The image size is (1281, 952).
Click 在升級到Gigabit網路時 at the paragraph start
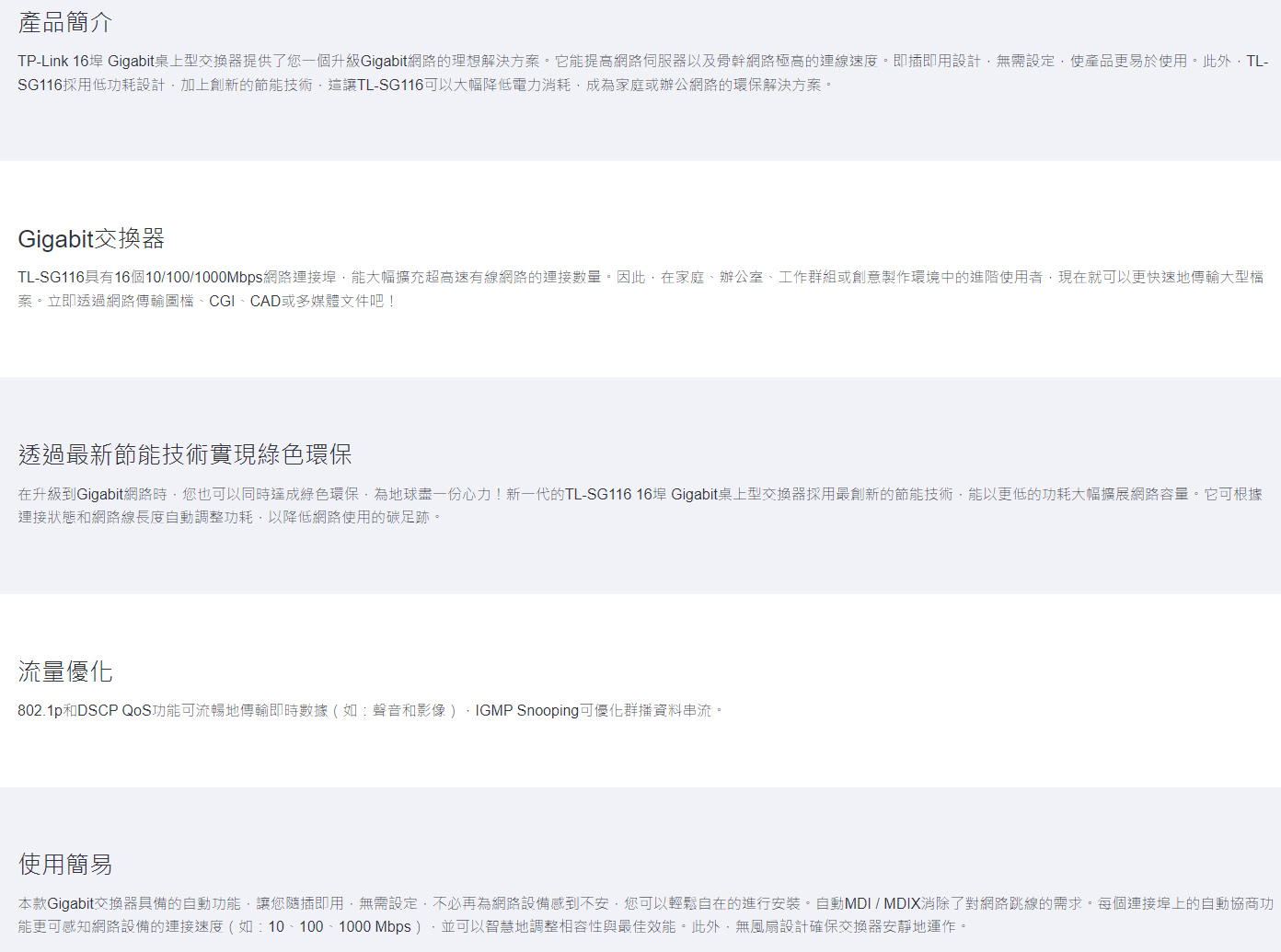pos(92,494)
